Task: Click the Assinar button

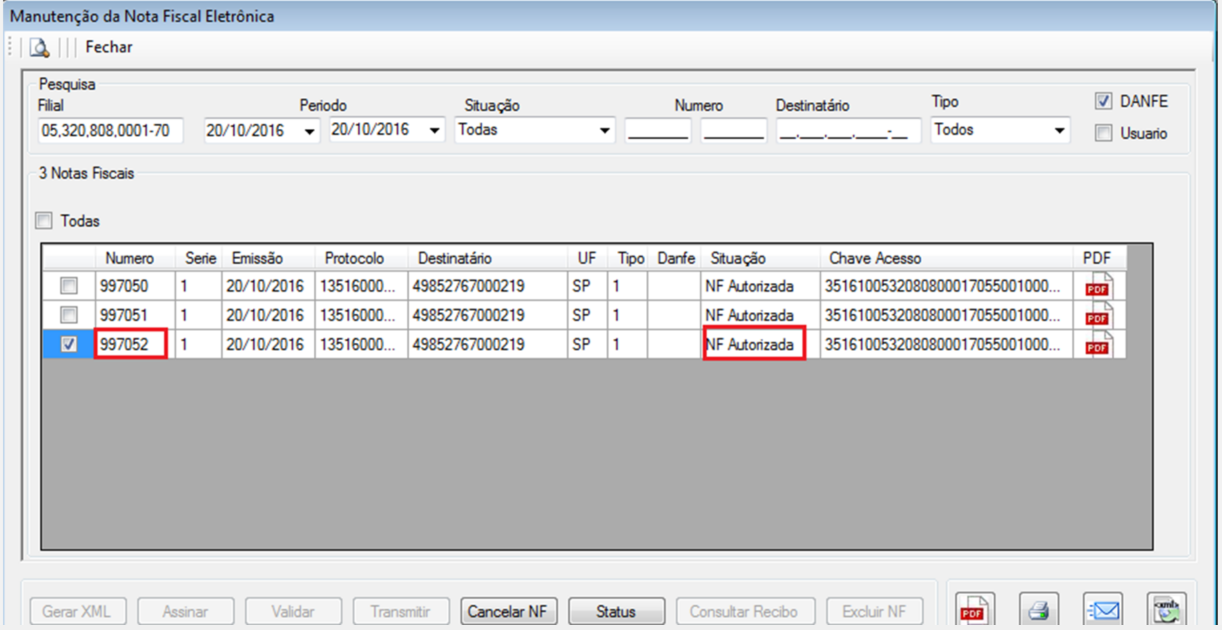Action: pos(185,611)
